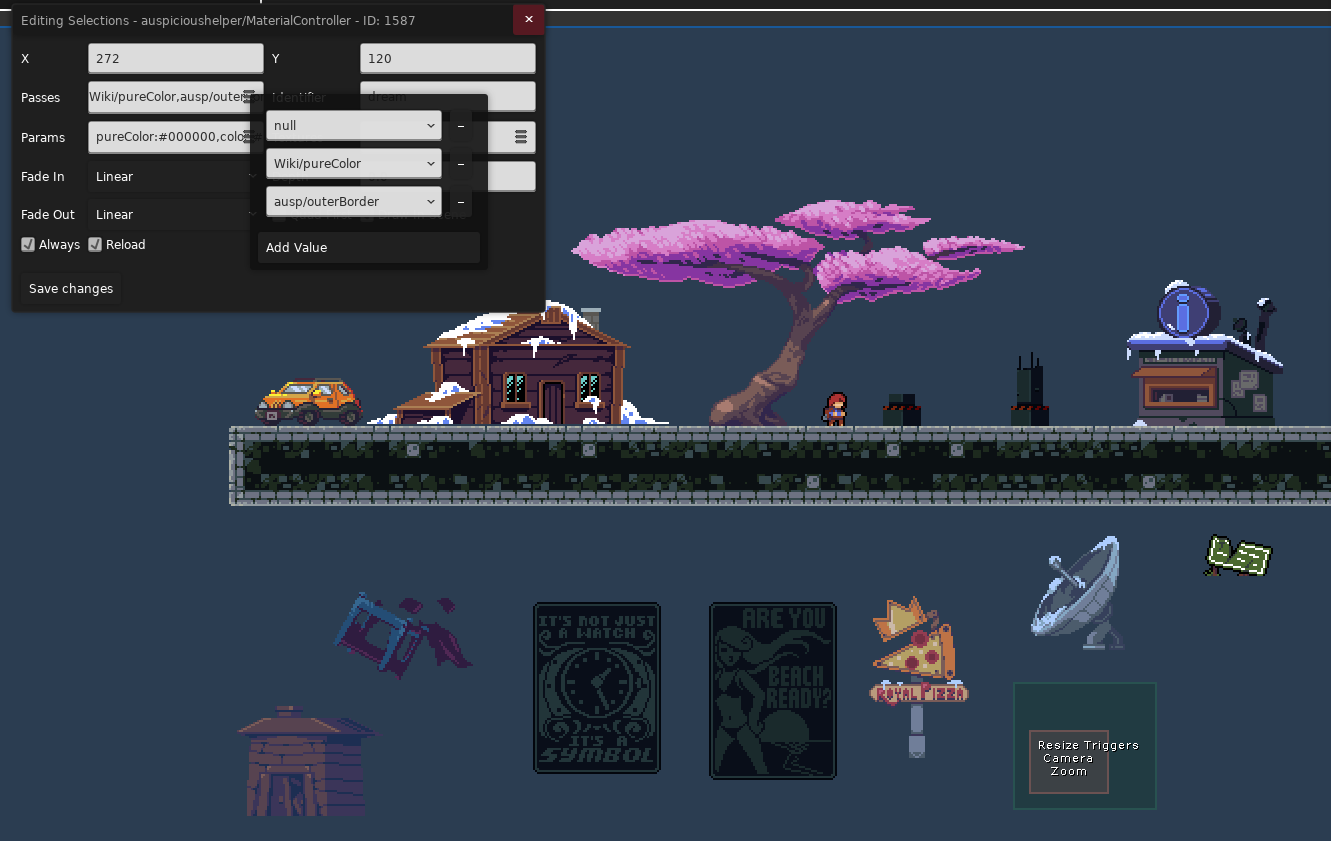Click the X coordinate input field

coord(175,59)
